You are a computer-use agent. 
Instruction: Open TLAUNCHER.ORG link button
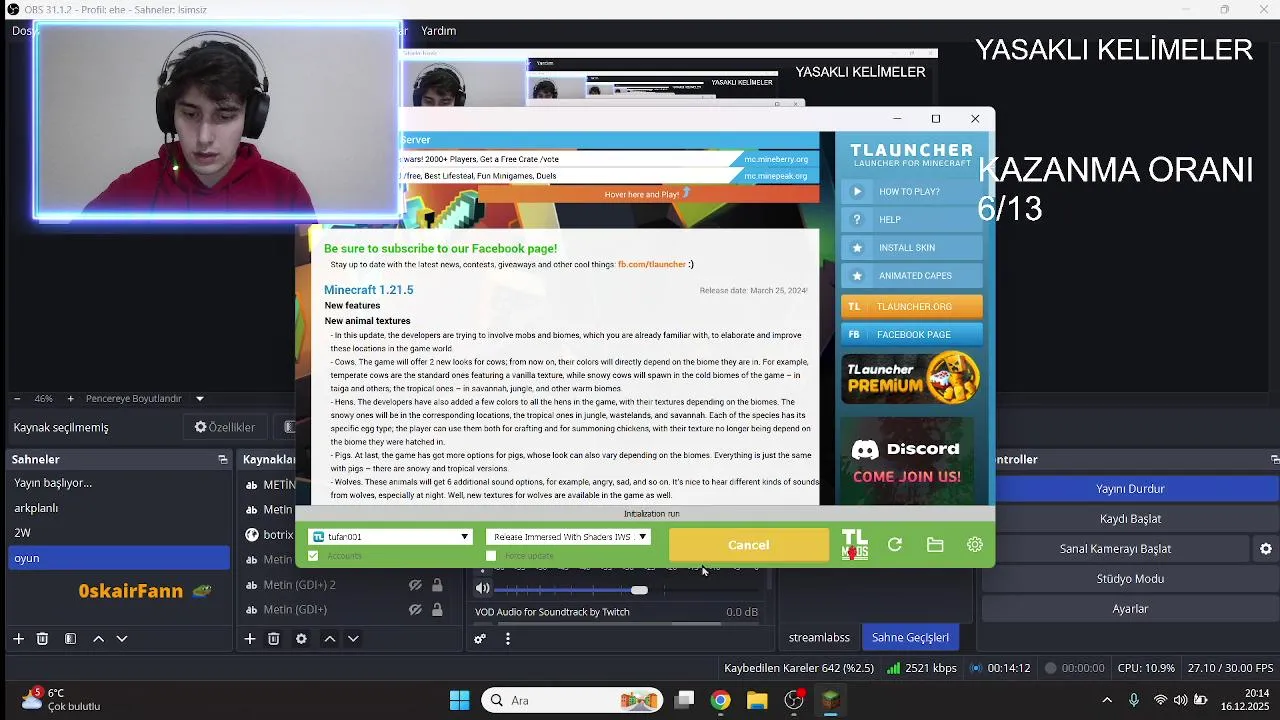click(911, 306)
